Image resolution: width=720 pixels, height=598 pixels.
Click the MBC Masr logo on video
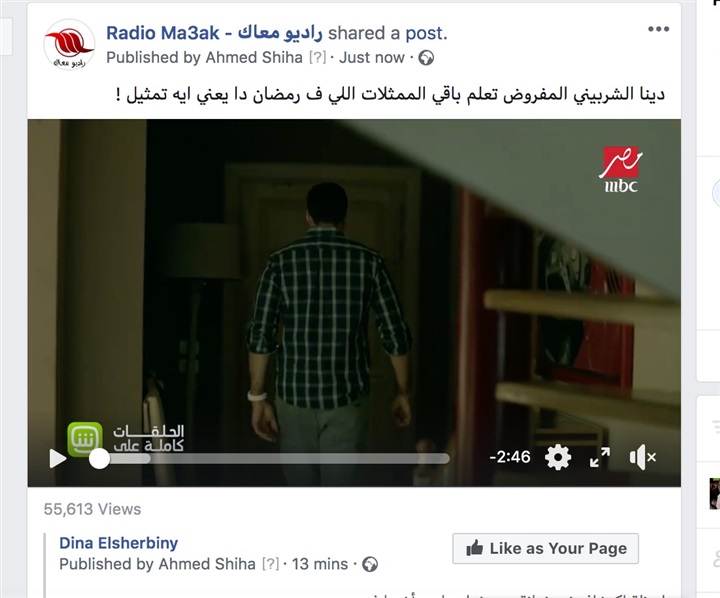pos(621,169)
